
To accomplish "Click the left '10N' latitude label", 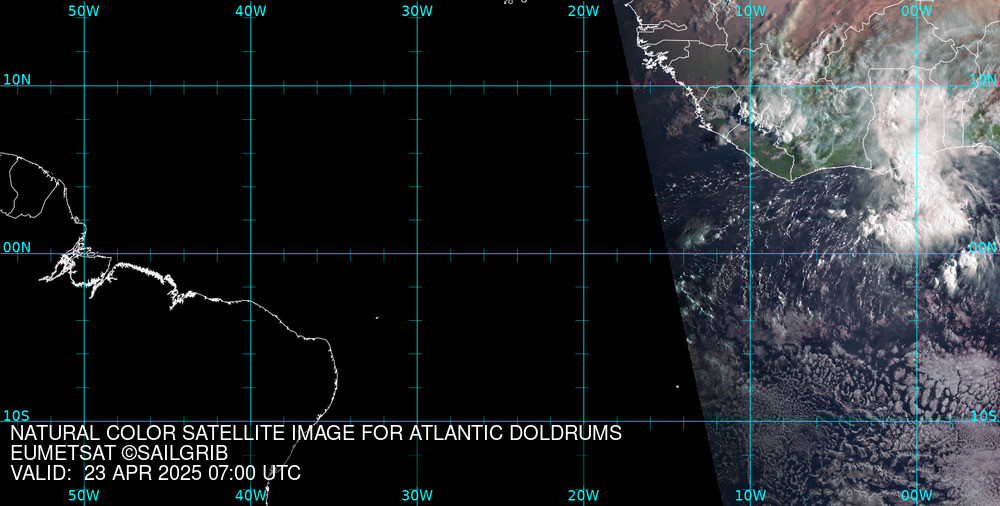I will click(x=17, y=80).
